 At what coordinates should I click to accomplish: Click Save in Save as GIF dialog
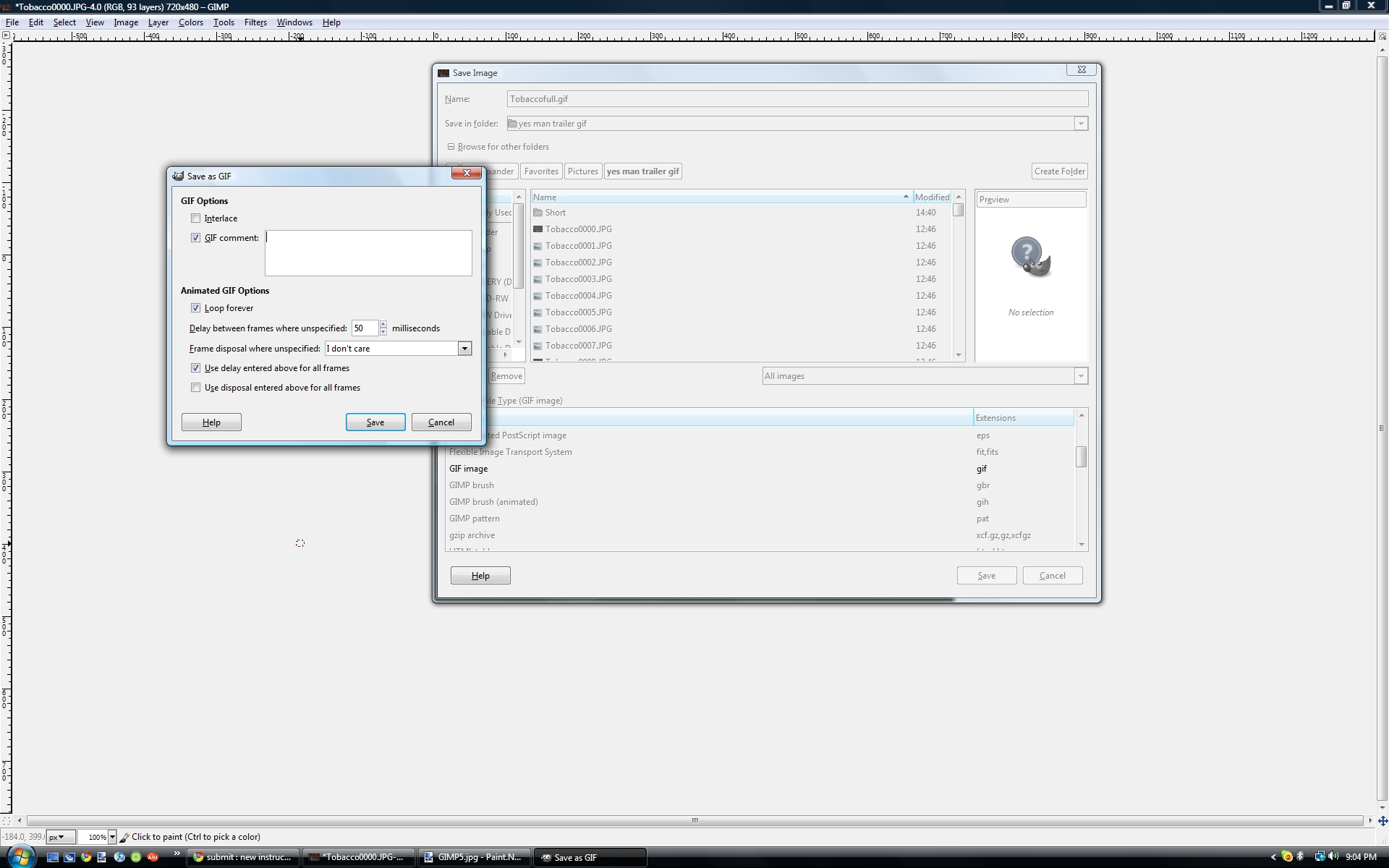pos(375,422)
